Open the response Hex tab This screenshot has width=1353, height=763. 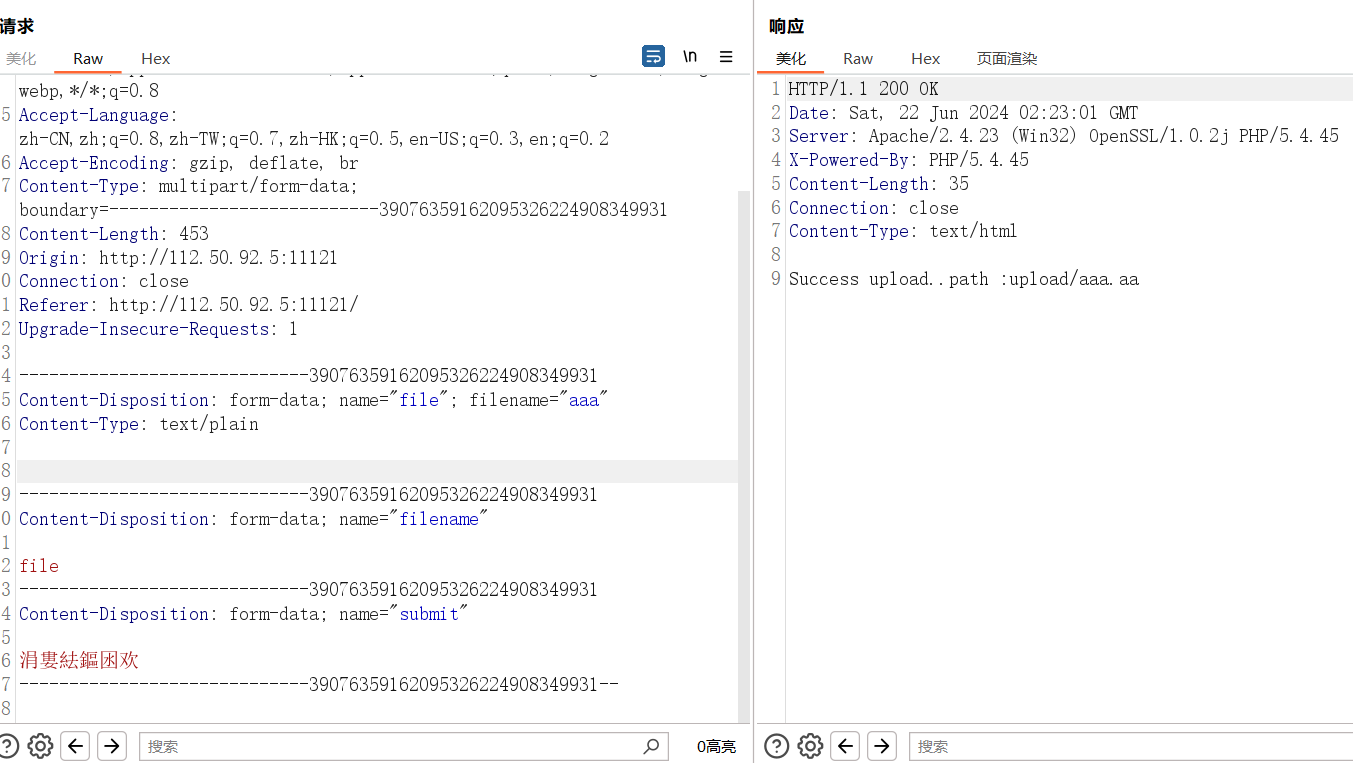tap(926, 59)
